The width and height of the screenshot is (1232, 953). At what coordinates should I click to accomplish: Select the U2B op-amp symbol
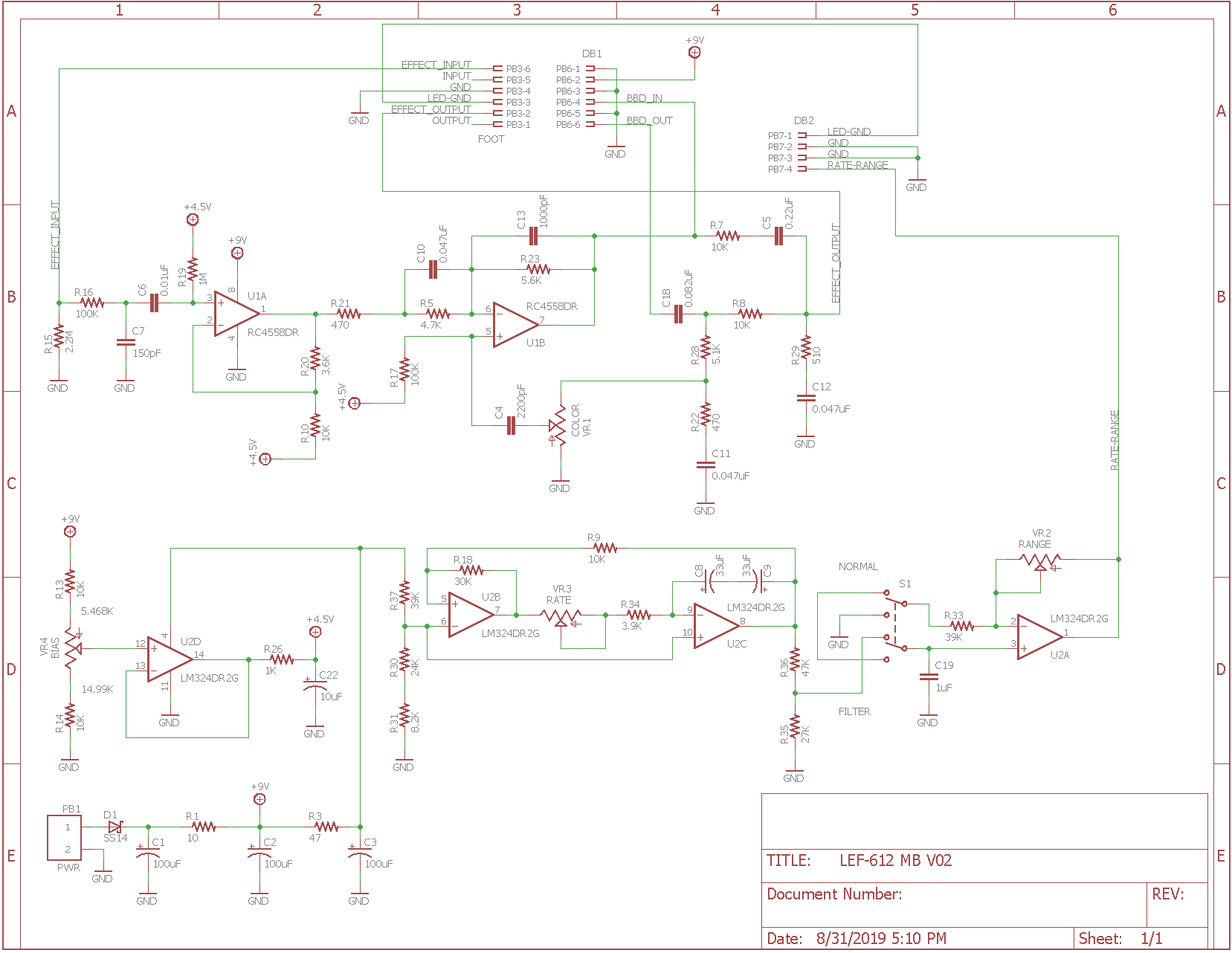(x=471, y=615)
